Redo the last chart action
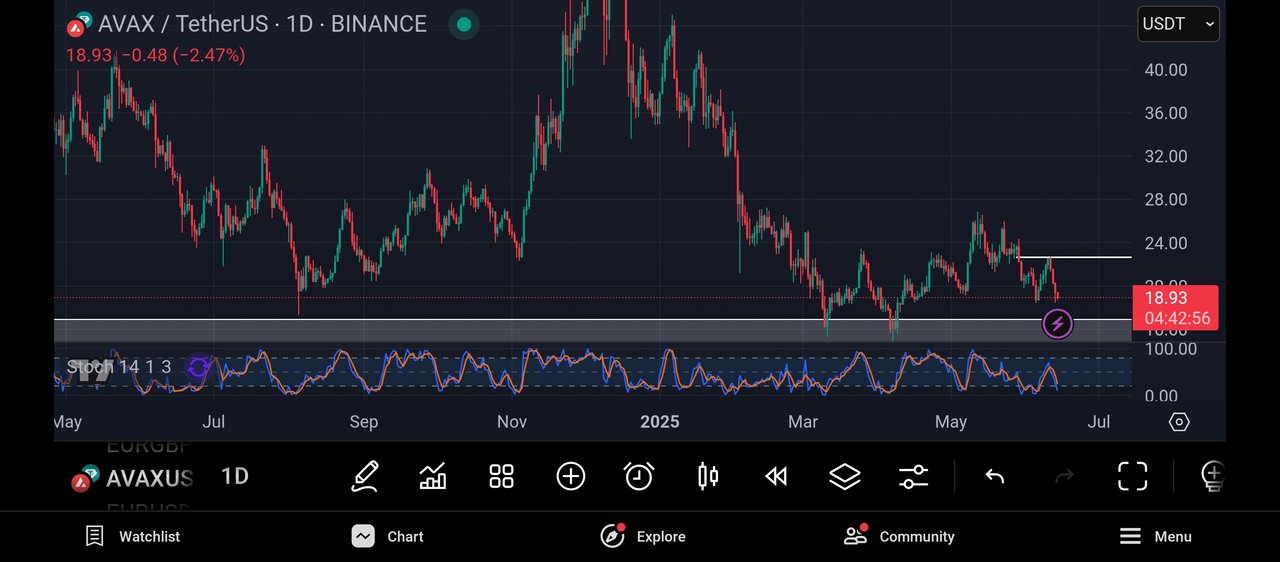Screen dimensions: 1280x562 click(1064, 476)
